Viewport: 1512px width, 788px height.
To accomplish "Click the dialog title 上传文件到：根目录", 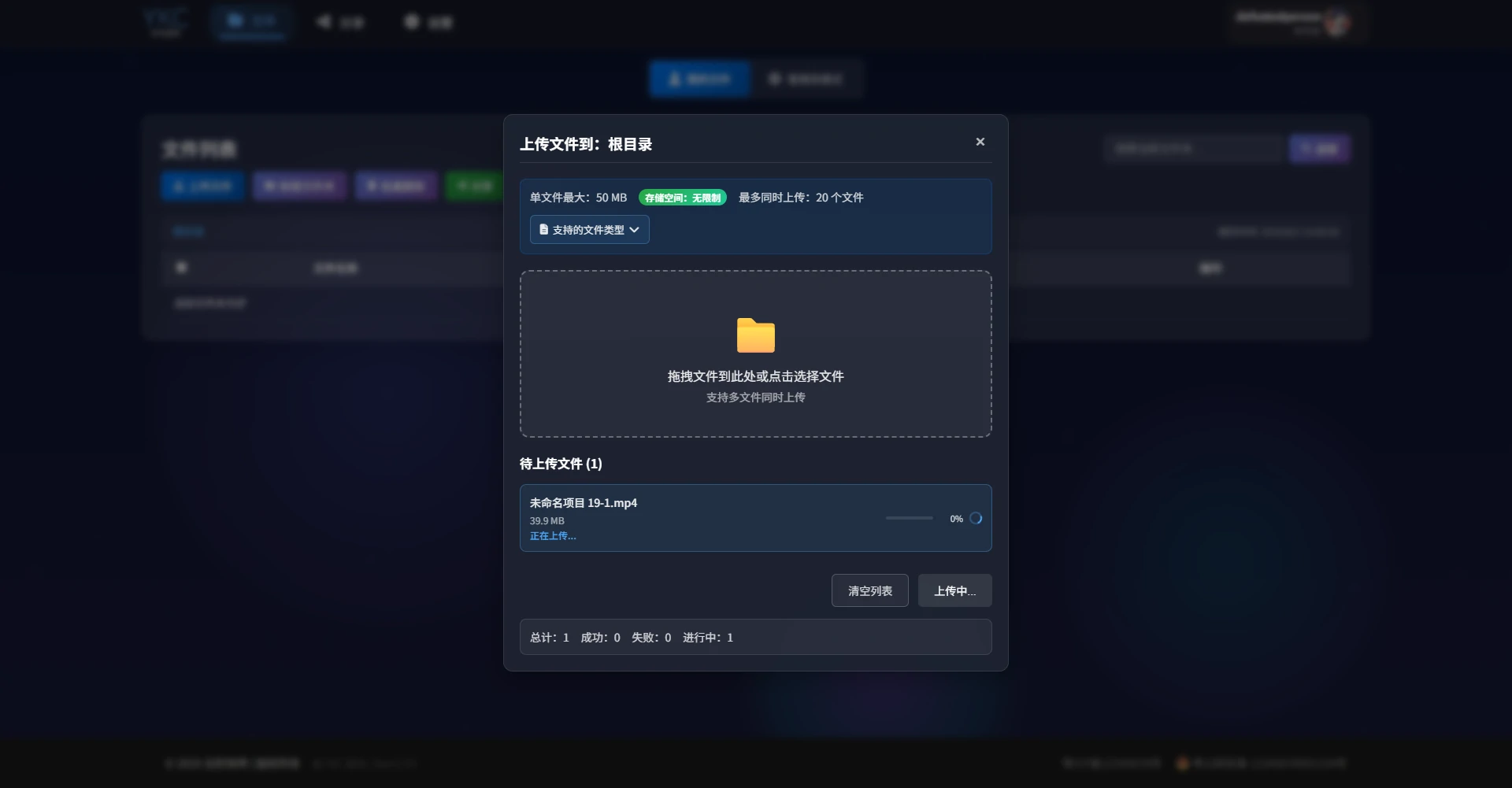I will coord(586,144).
